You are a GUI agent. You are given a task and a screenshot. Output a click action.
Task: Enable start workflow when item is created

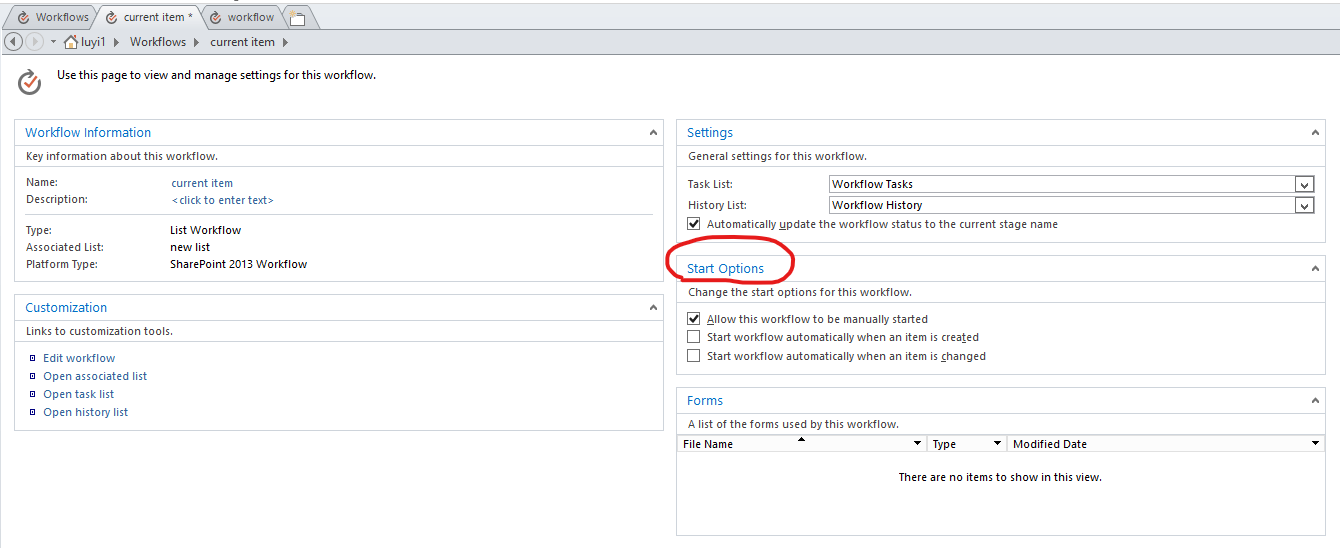[x=694, y=337]
